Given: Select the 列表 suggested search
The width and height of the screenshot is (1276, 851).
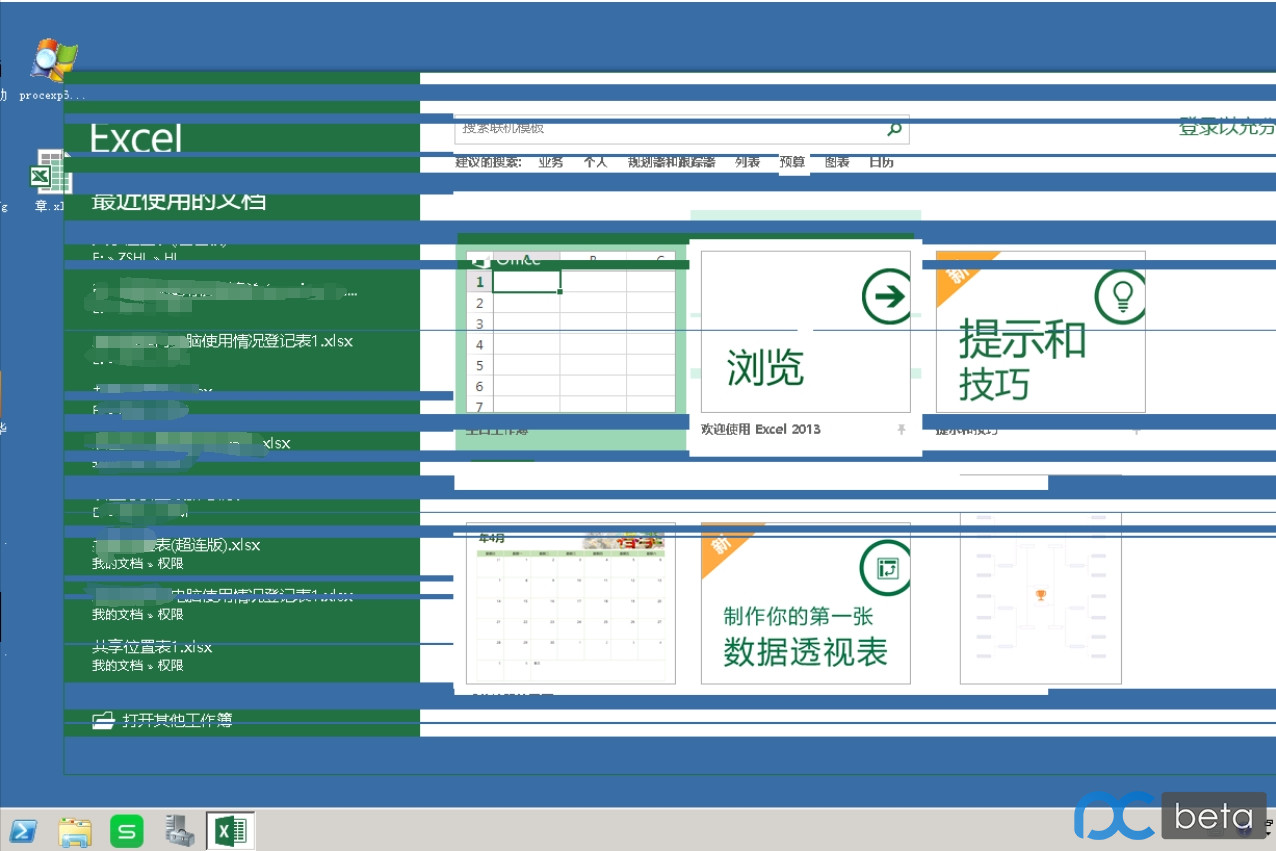Looking at the screenshot, I should [x=747, y=162].
